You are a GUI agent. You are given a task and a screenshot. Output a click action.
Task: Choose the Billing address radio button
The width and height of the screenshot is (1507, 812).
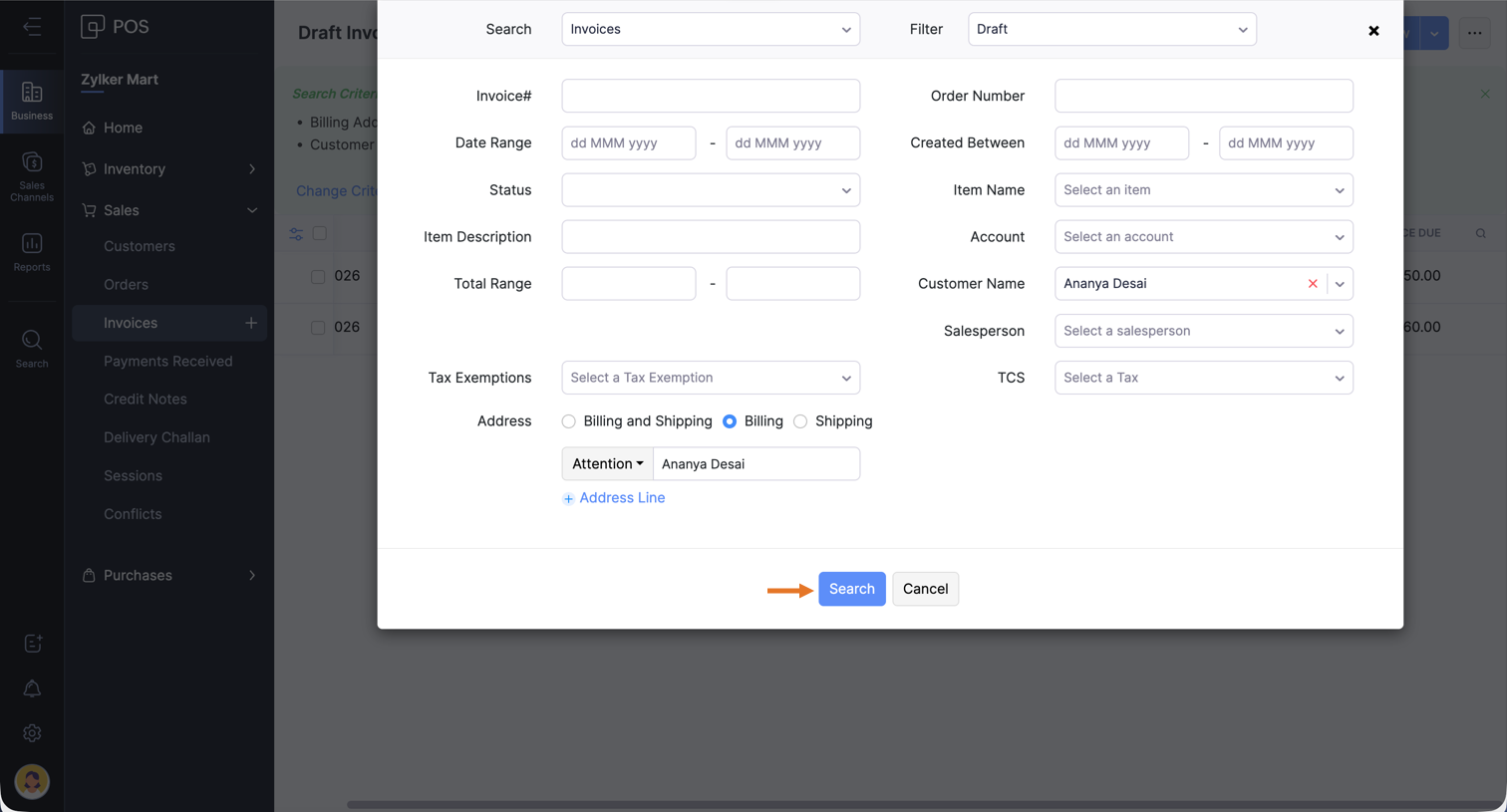pyautogui.click(x=730, y=421)
